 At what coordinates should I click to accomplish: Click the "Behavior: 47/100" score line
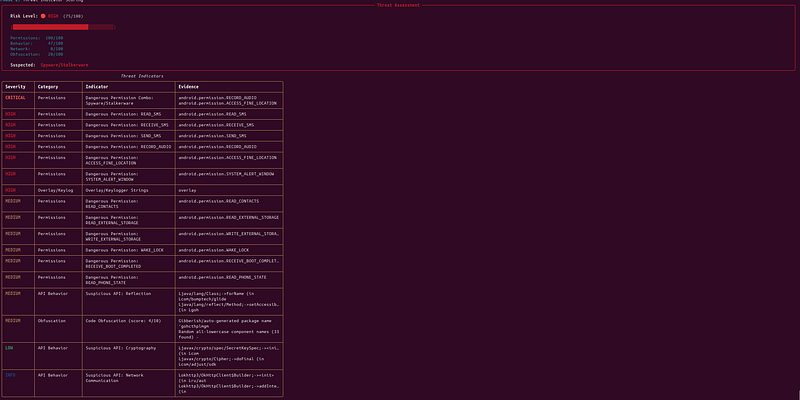point(37,43)
